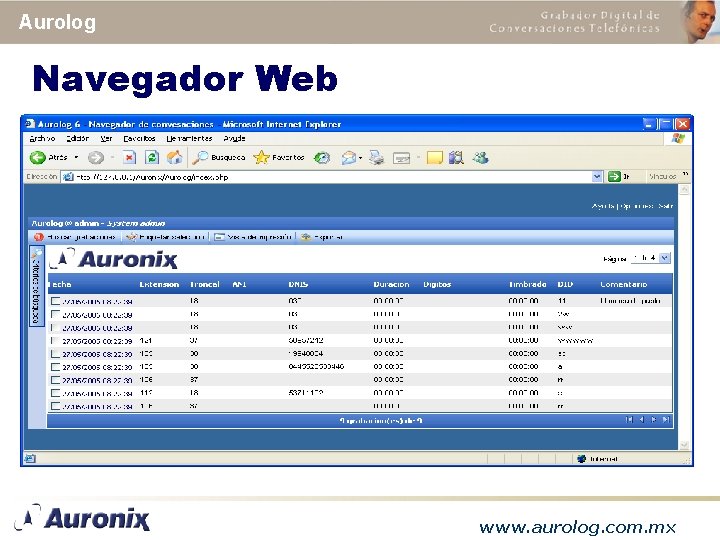720x540 pixels.
Task: Open the Favoritos menu
Action: tap(139, 138)
